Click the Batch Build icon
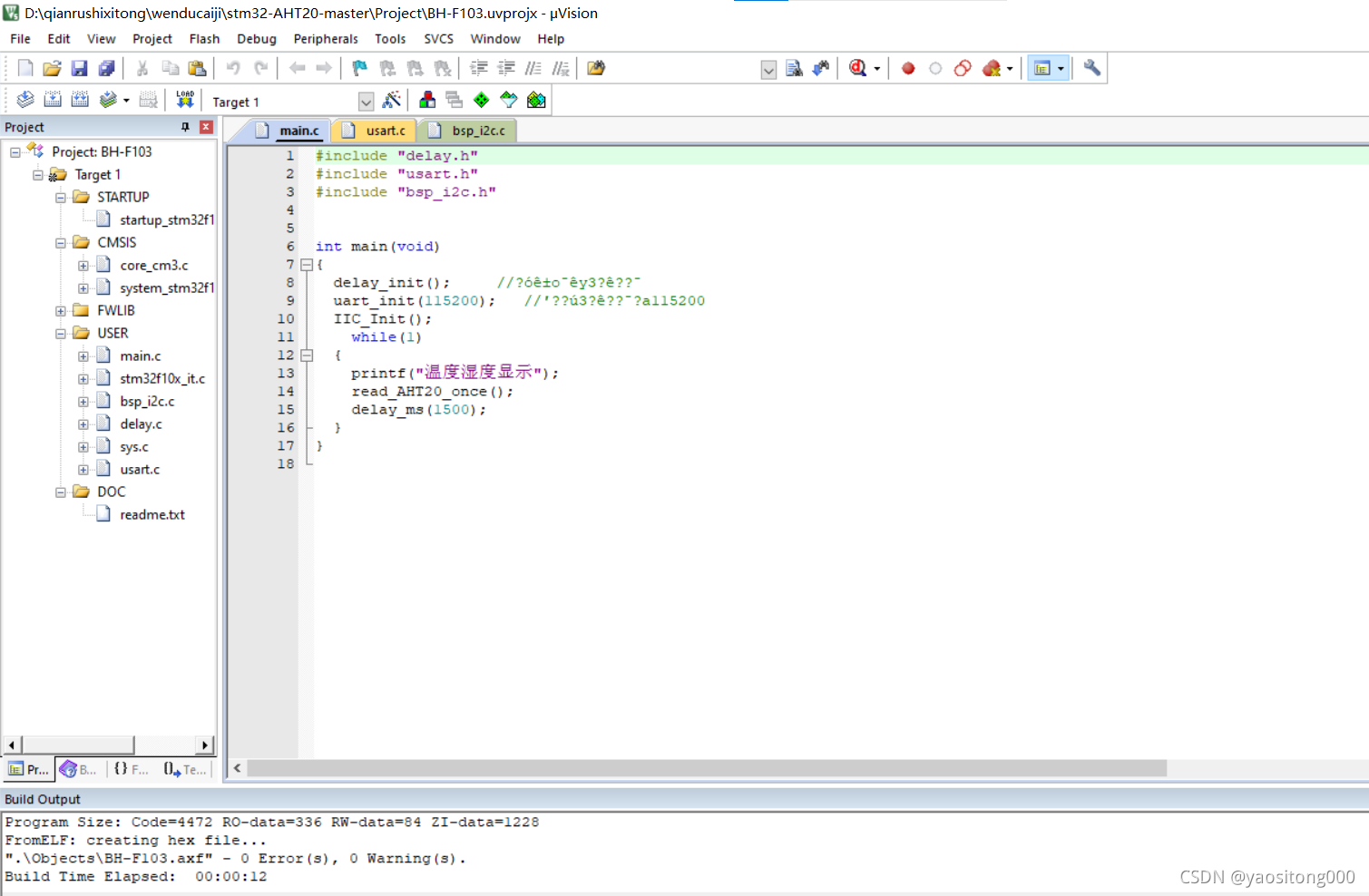The height and width of the screenshot is (896, 1369). [108, 100]
